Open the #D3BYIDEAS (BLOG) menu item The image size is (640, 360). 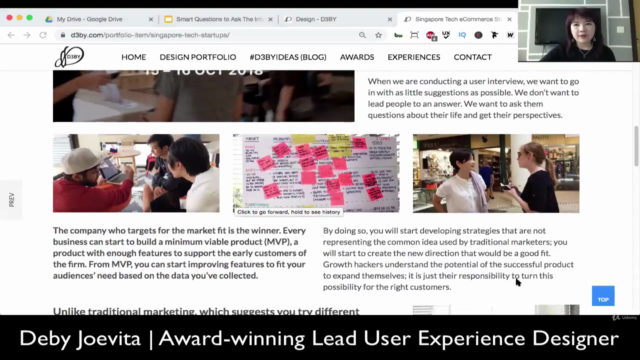[288, 57]
